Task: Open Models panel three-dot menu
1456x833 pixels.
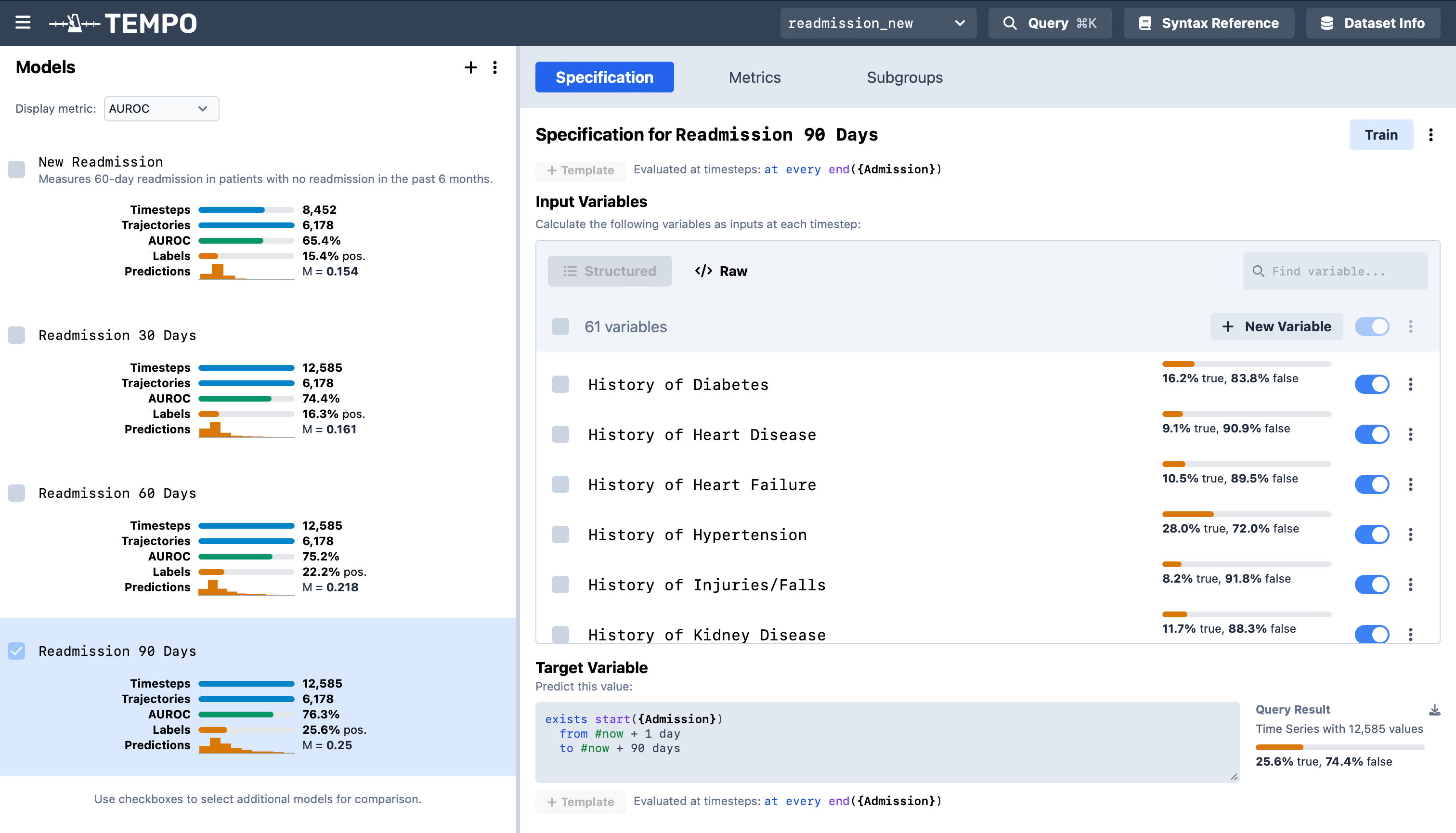Action: pos(495,67)
